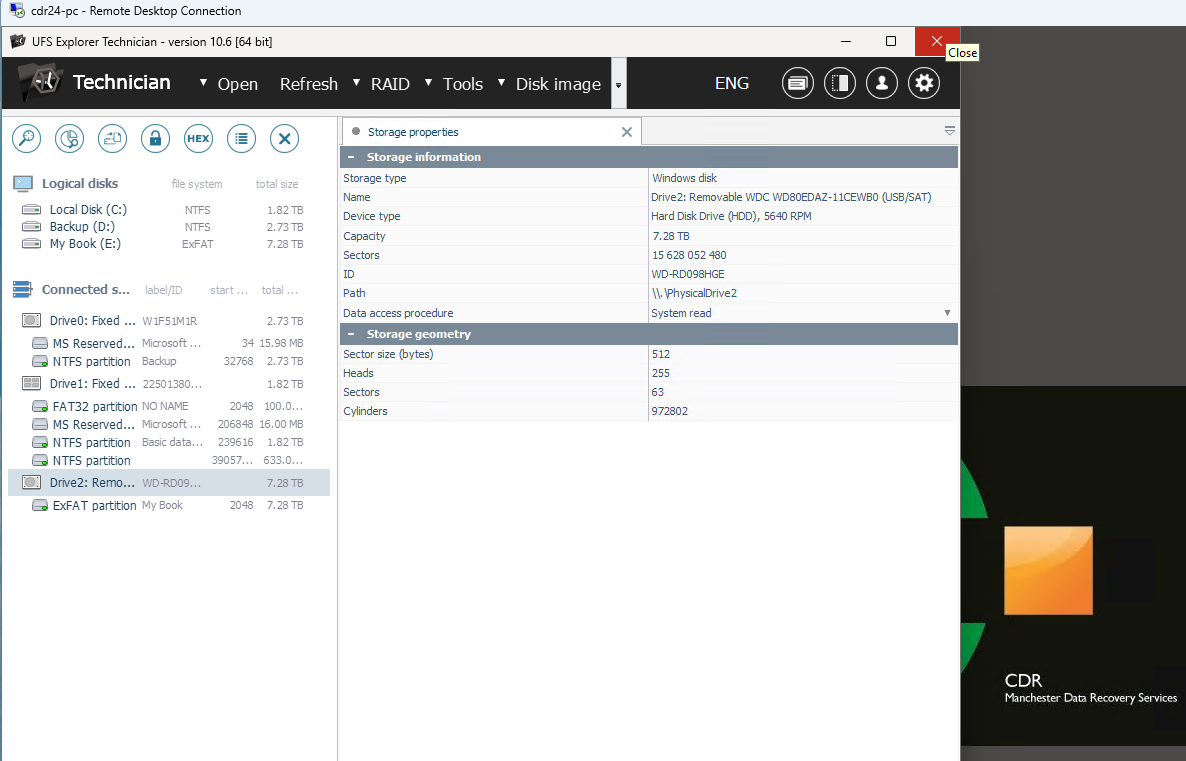Switch language via ENG button

(x=732, y=83)
